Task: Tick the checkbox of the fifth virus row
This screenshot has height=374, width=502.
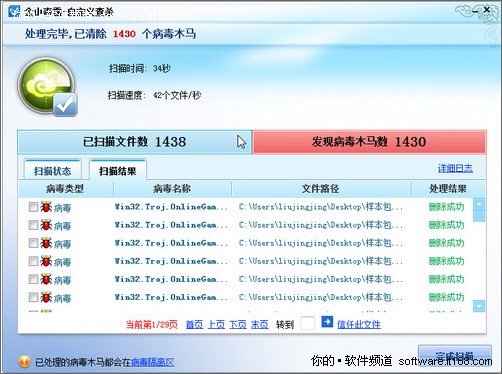Action: pos(33,279)
